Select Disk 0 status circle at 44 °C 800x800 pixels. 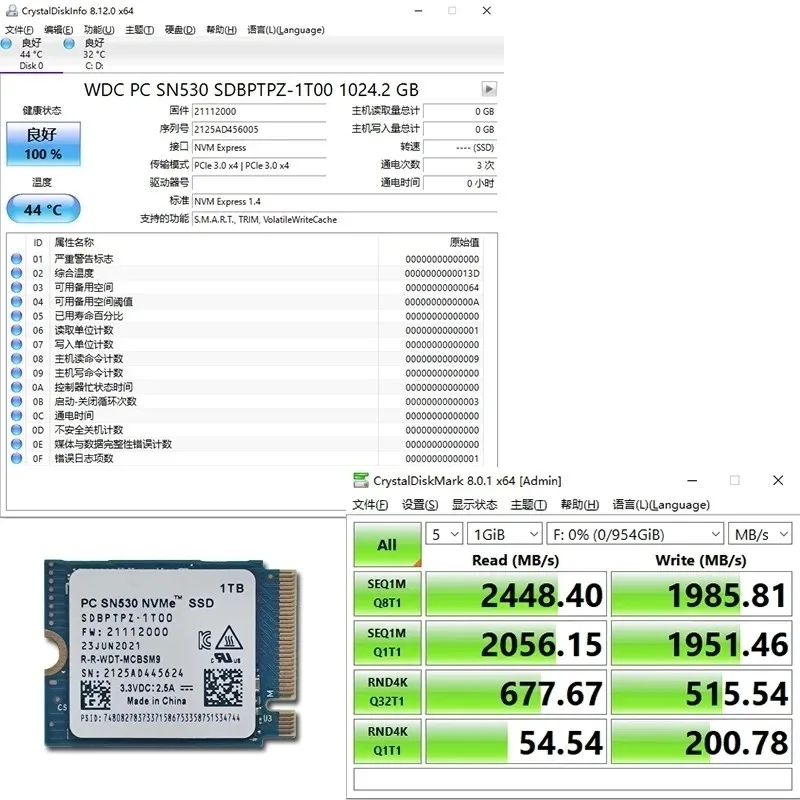click(7, 44)
